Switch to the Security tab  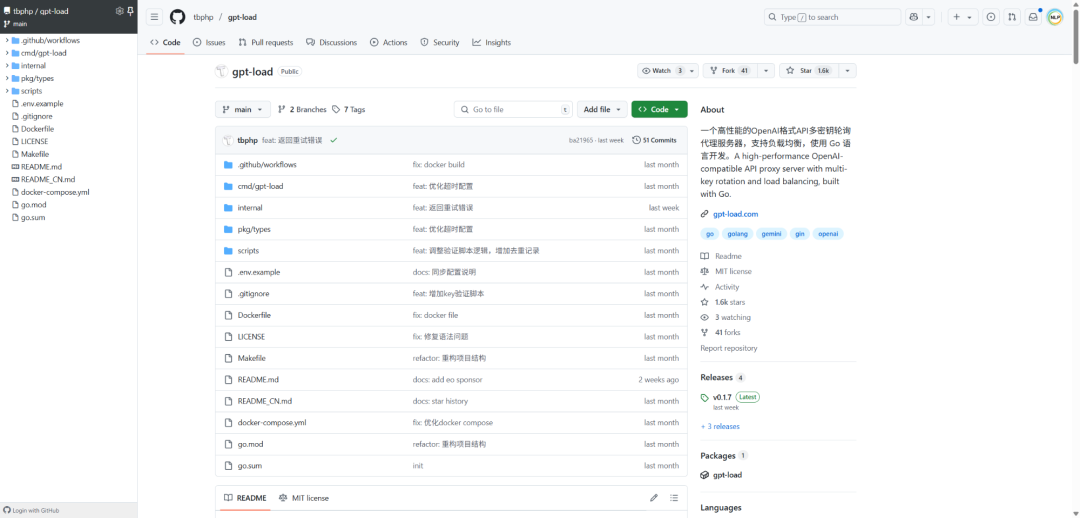[440, 43]
